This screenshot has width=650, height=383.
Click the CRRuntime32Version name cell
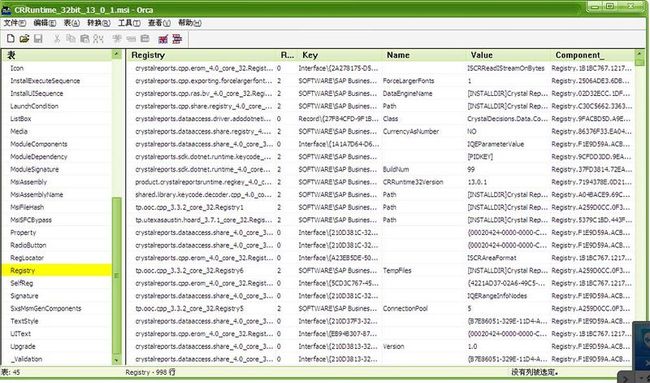pos(413,182)
